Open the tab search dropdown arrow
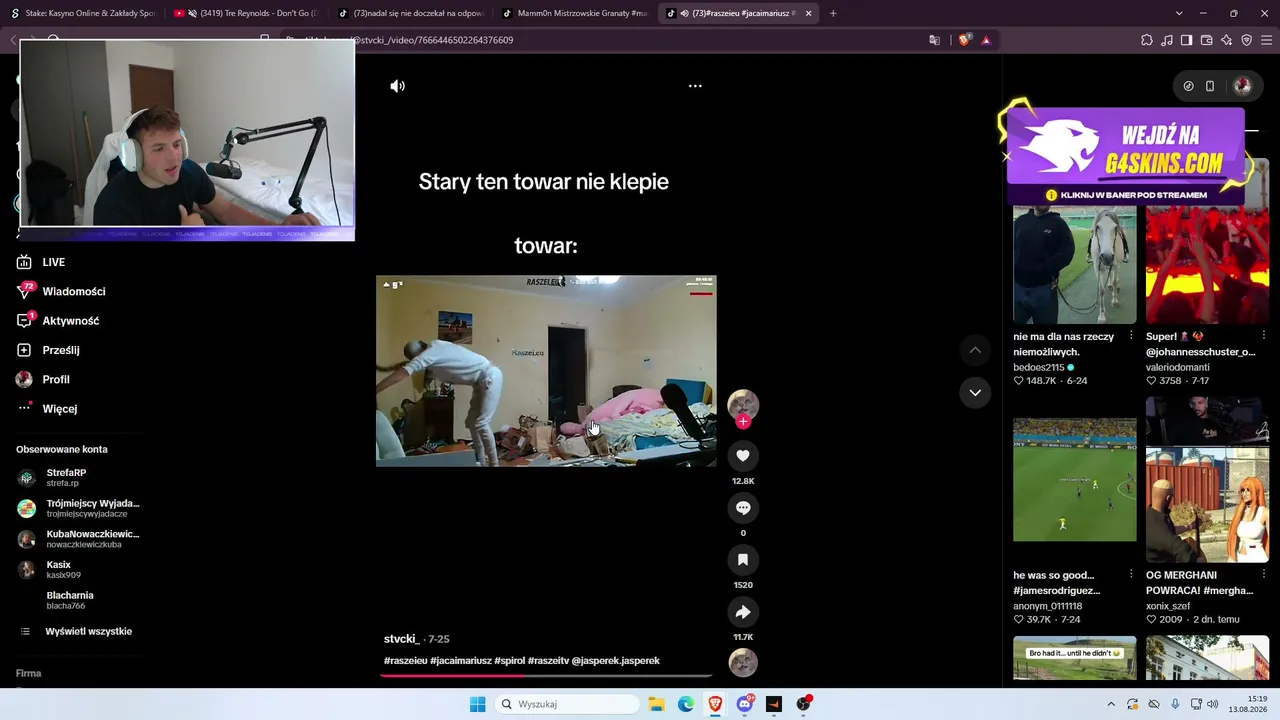1280x720 pixels. [x=1179, y=13]
